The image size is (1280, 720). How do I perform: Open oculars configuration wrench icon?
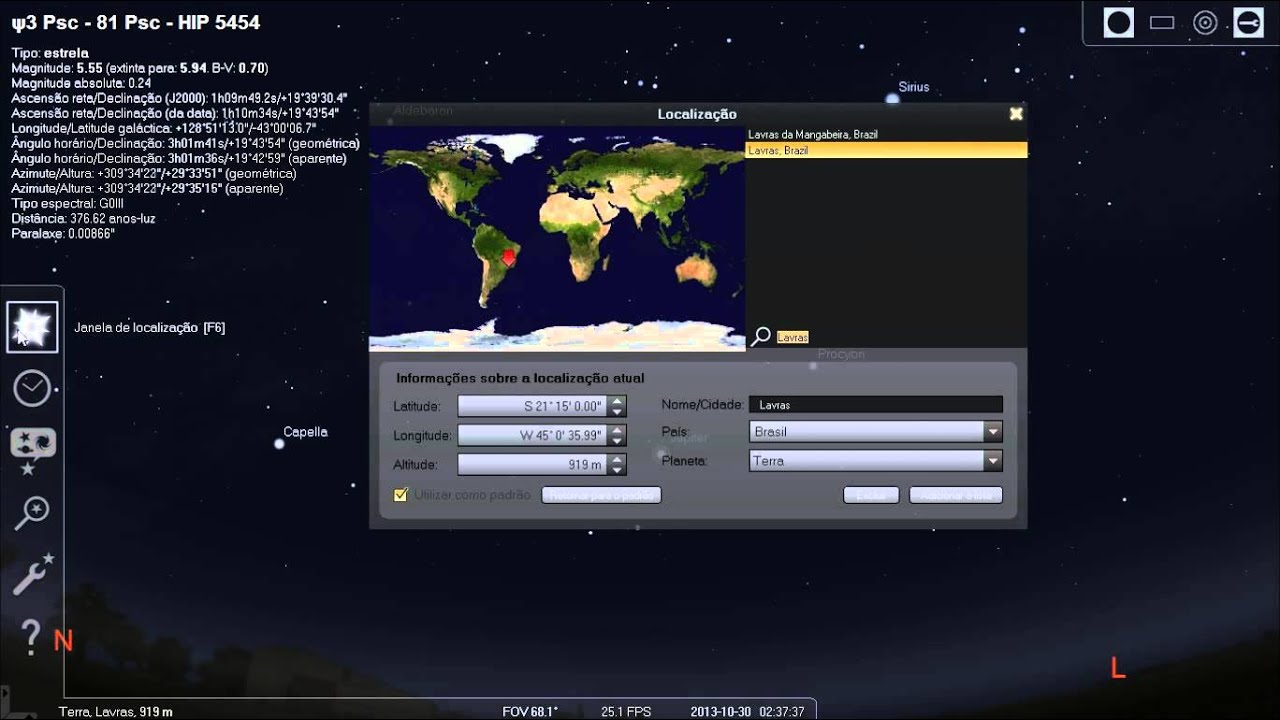(1248, 23)
